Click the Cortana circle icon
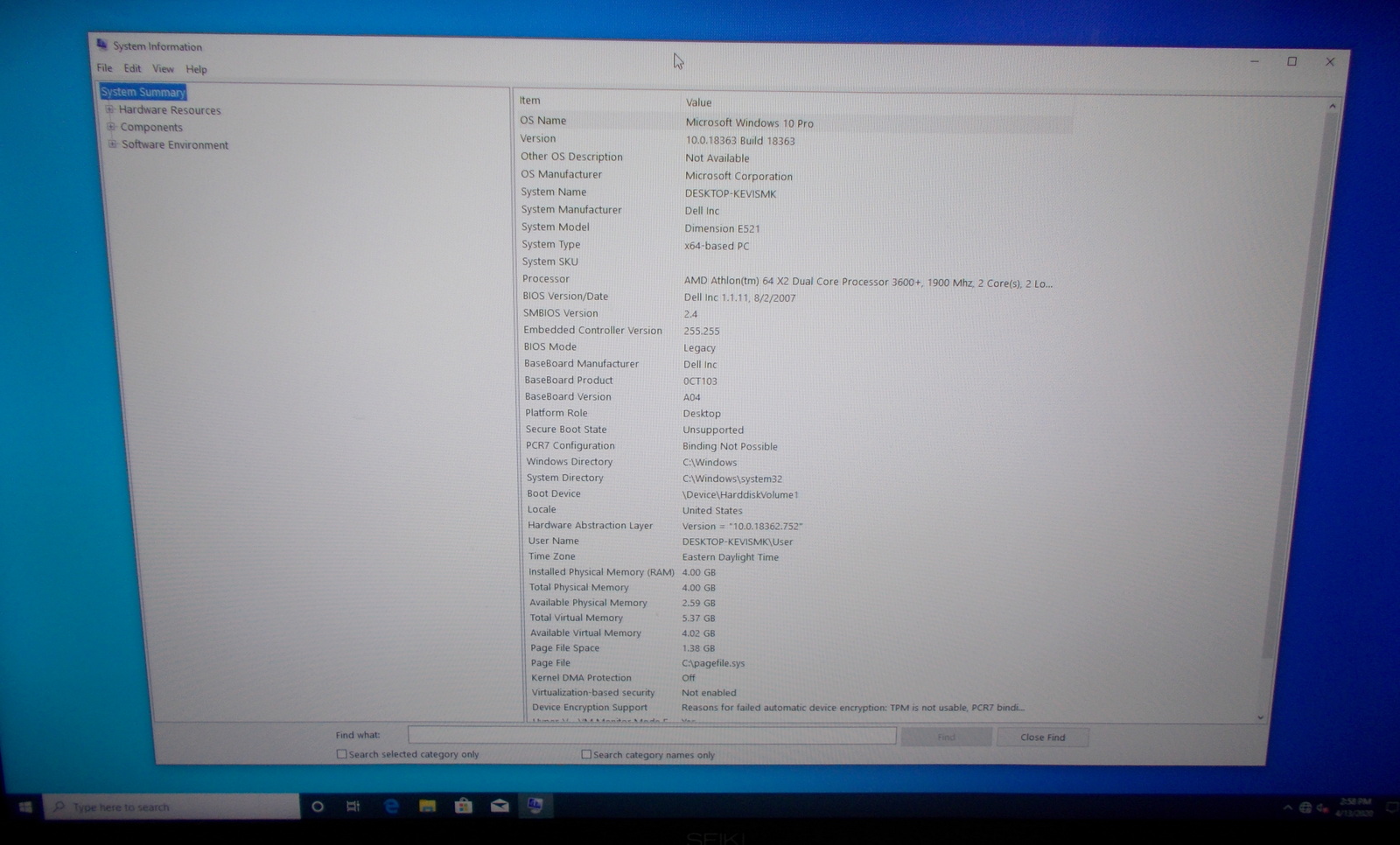Image resolution: width=1400 pixels, height=845 pixels. [318, 807]
